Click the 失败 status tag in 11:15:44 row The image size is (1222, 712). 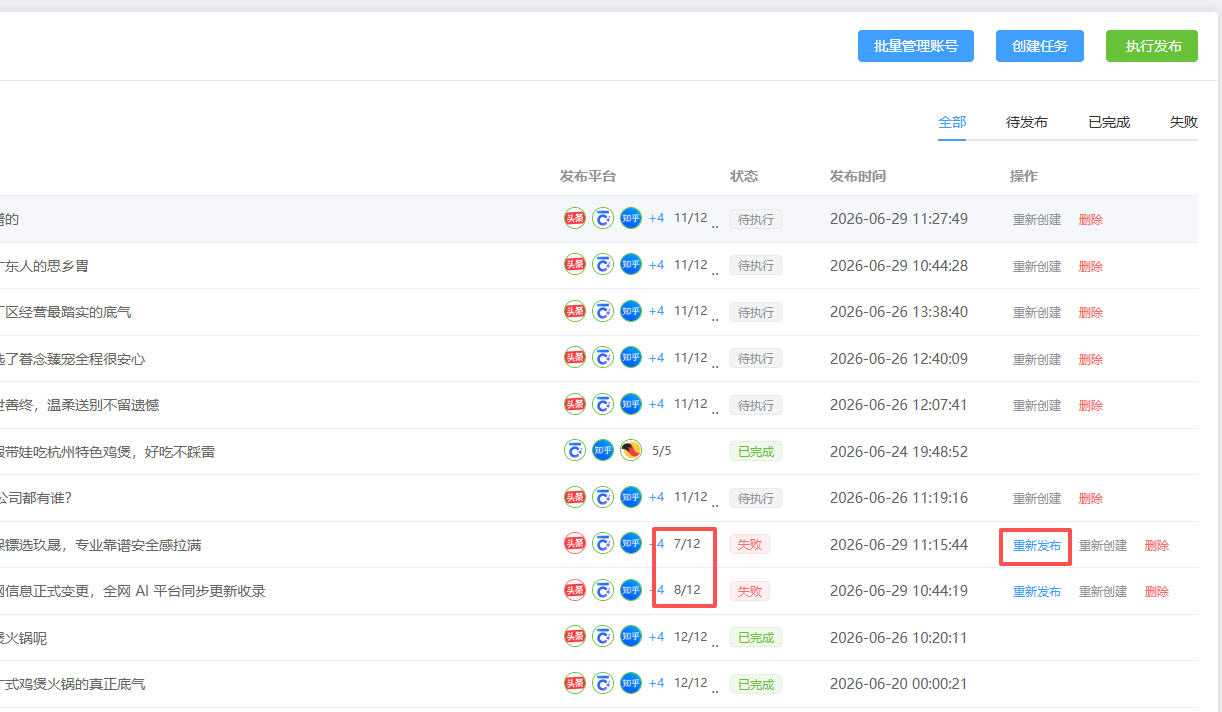click(750, 544)
